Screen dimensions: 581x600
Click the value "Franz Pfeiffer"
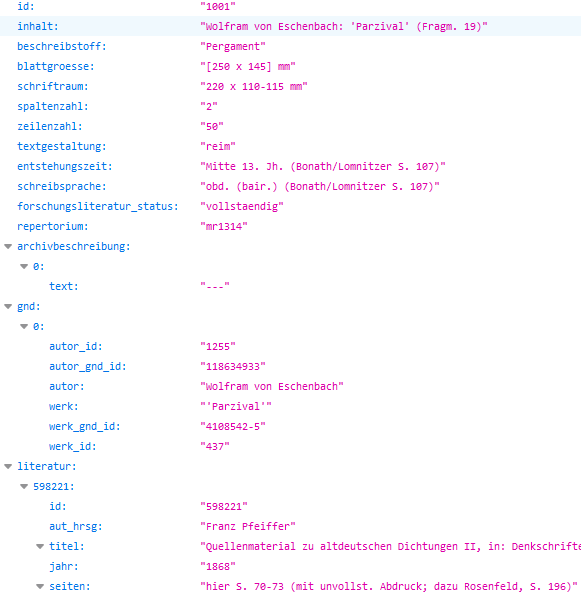point(248,527)
